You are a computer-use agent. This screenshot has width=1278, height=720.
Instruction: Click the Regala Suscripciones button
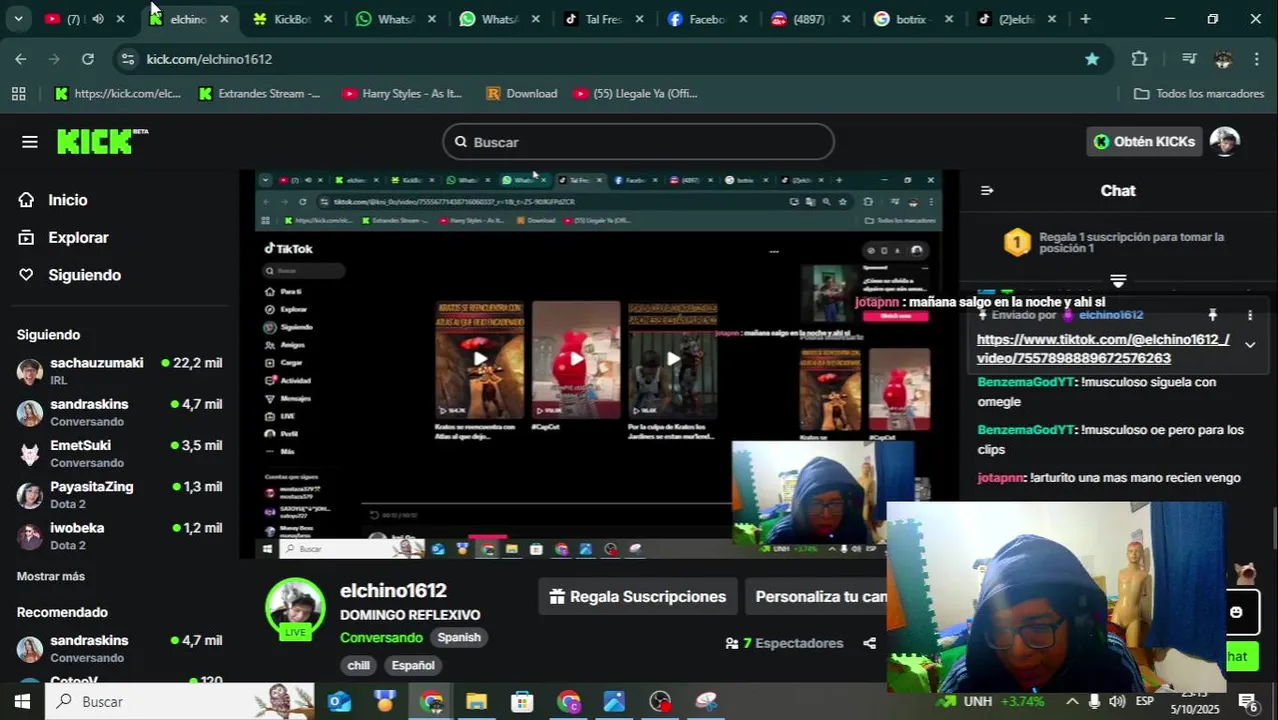[x=638, y=597]
